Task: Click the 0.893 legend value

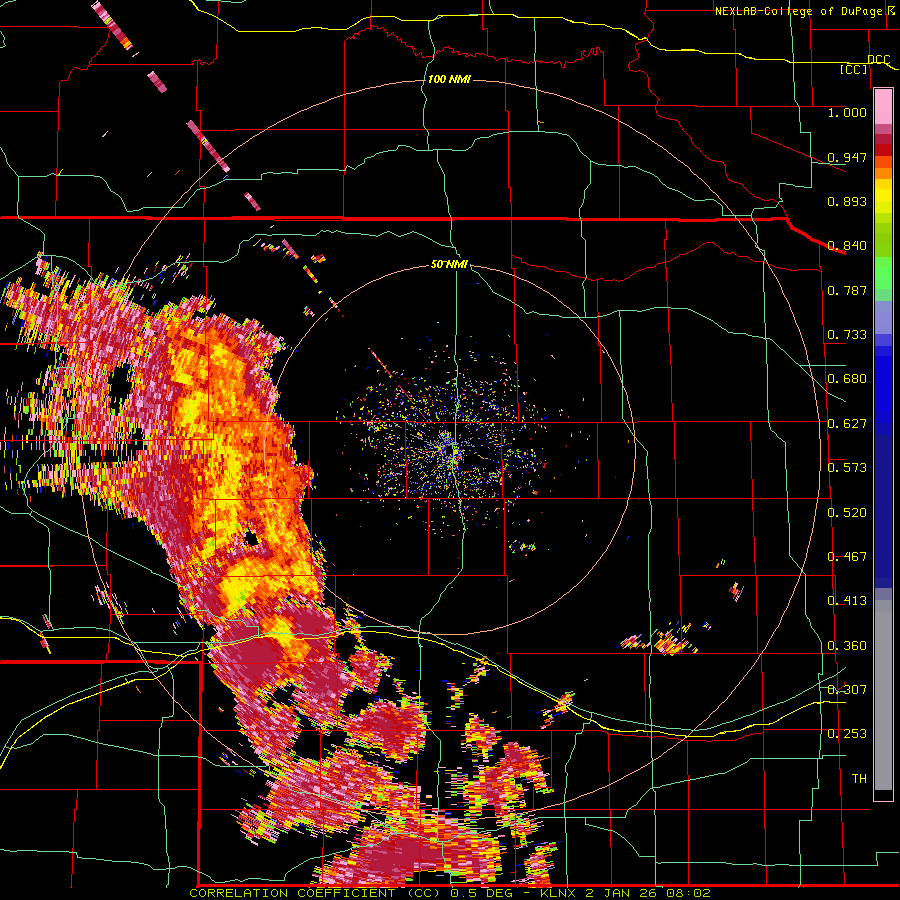Action: [x=847, y=201]
